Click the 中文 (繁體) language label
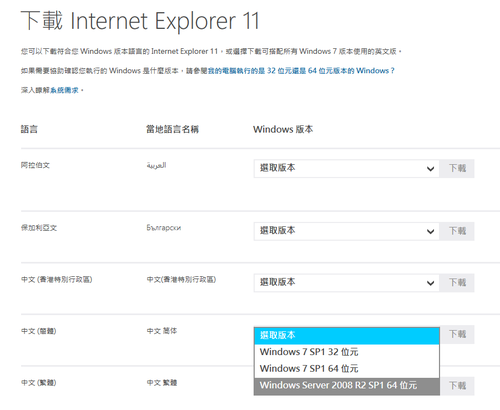 [x=39, y=383]
